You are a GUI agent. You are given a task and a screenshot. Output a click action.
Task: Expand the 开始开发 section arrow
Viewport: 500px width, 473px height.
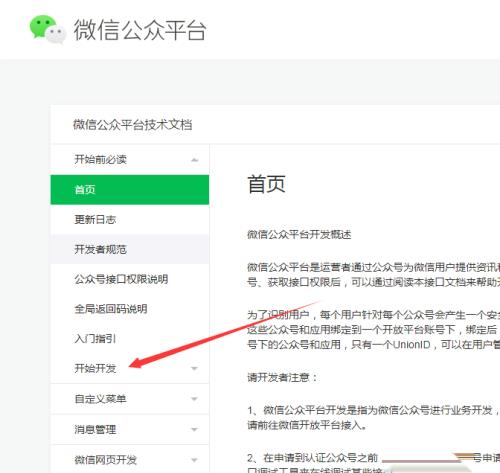pyautogui.click(x=195, y=368)
